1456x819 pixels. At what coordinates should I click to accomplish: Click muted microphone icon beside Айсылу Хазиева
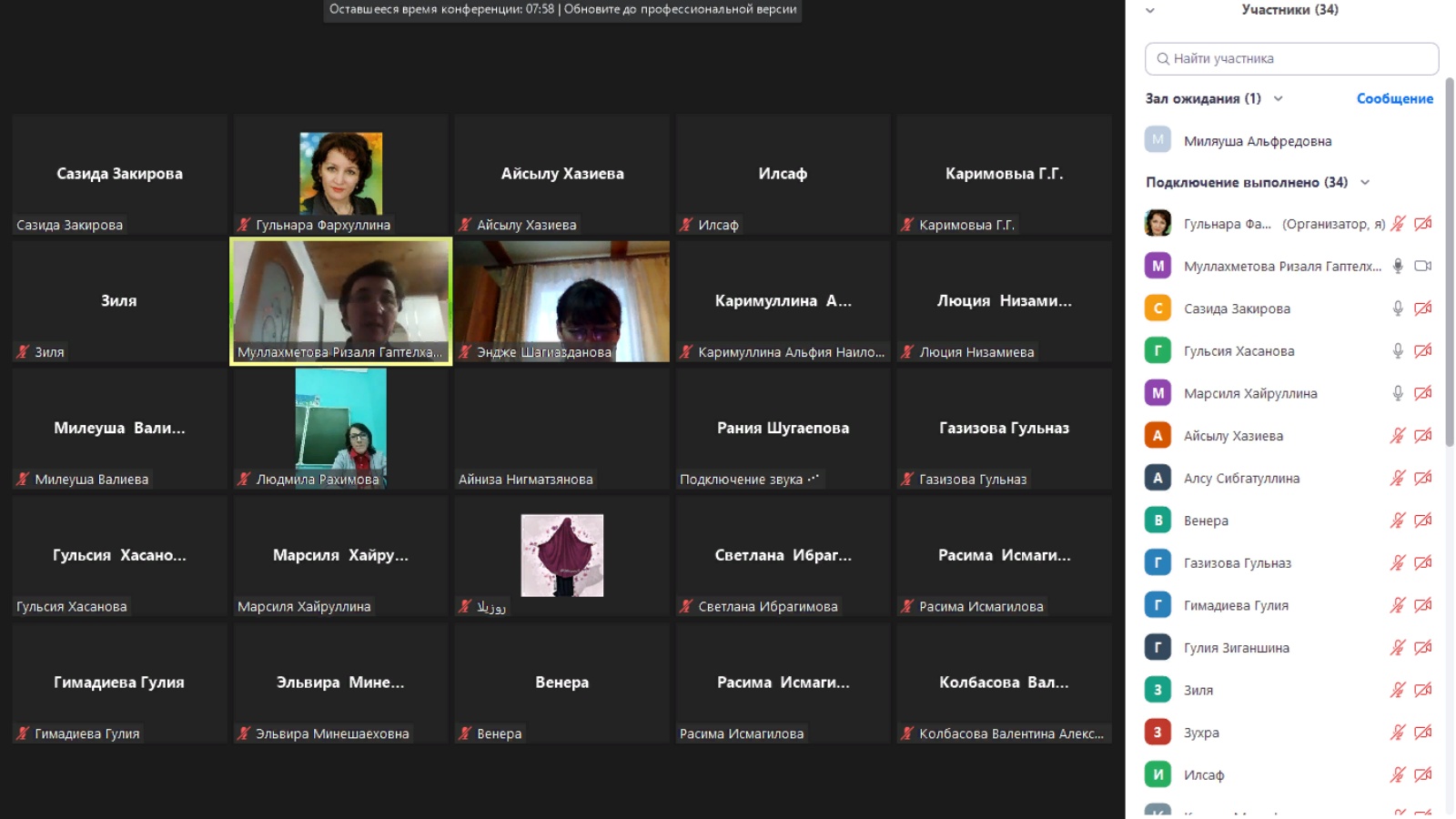1398,435
